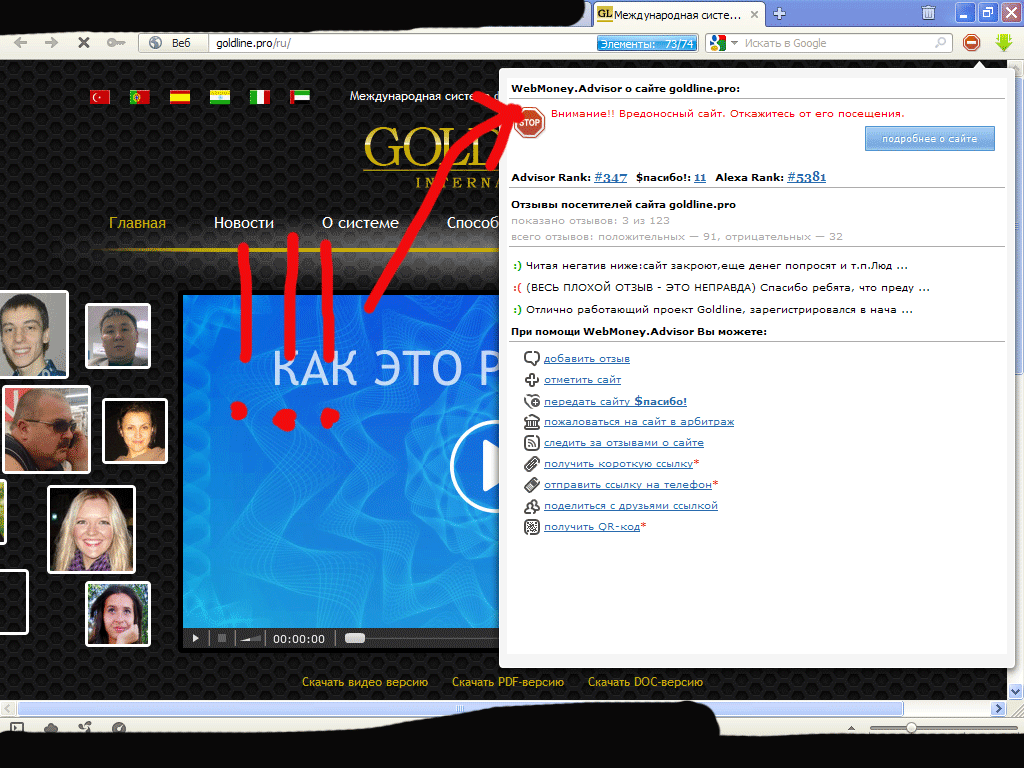Click the Искать в Google search field
This screenshot has width=1024, height=768.
837,43
